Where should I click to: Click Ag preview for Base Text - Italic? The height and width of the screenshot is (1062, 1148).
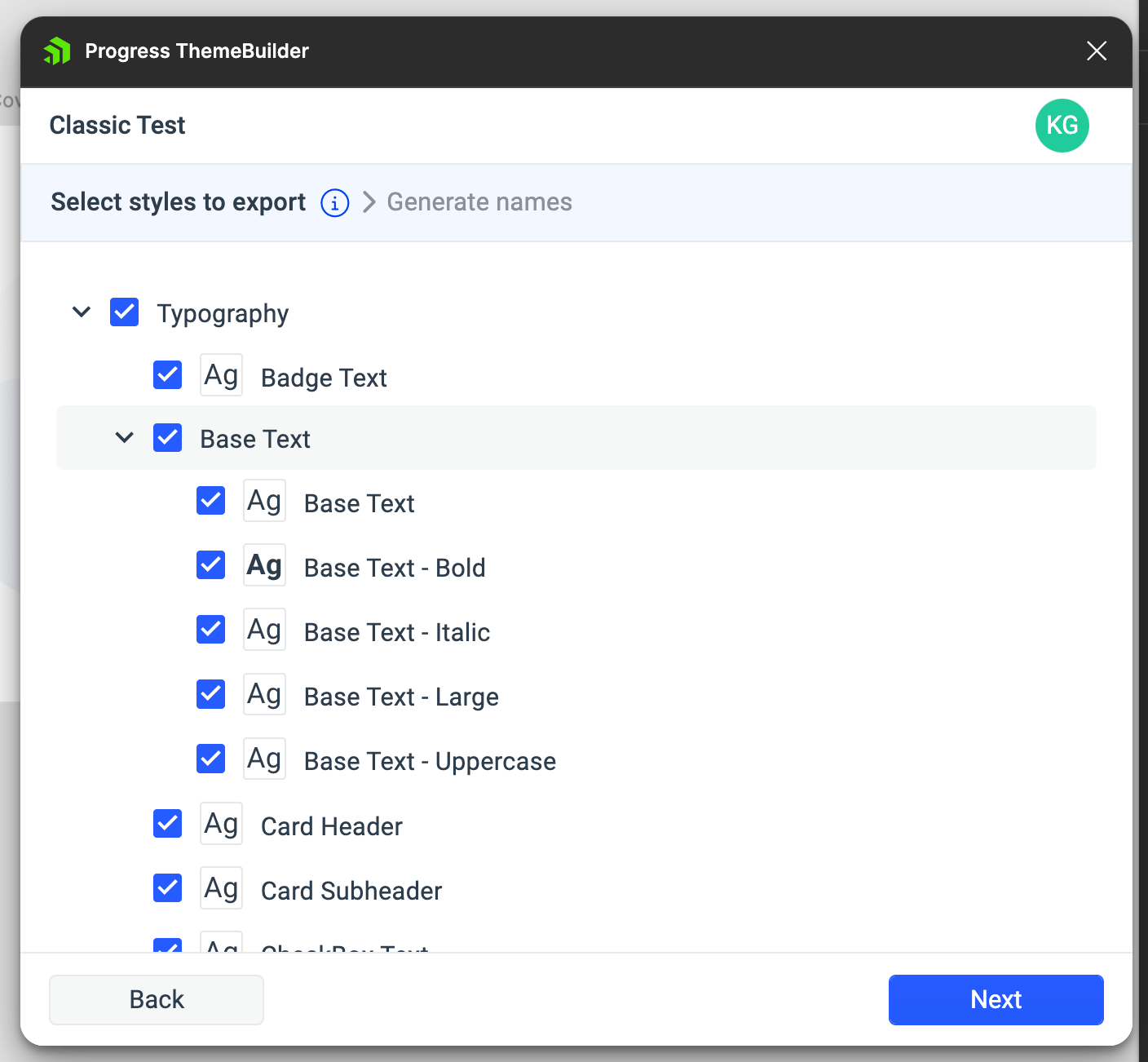click(265, 630)
